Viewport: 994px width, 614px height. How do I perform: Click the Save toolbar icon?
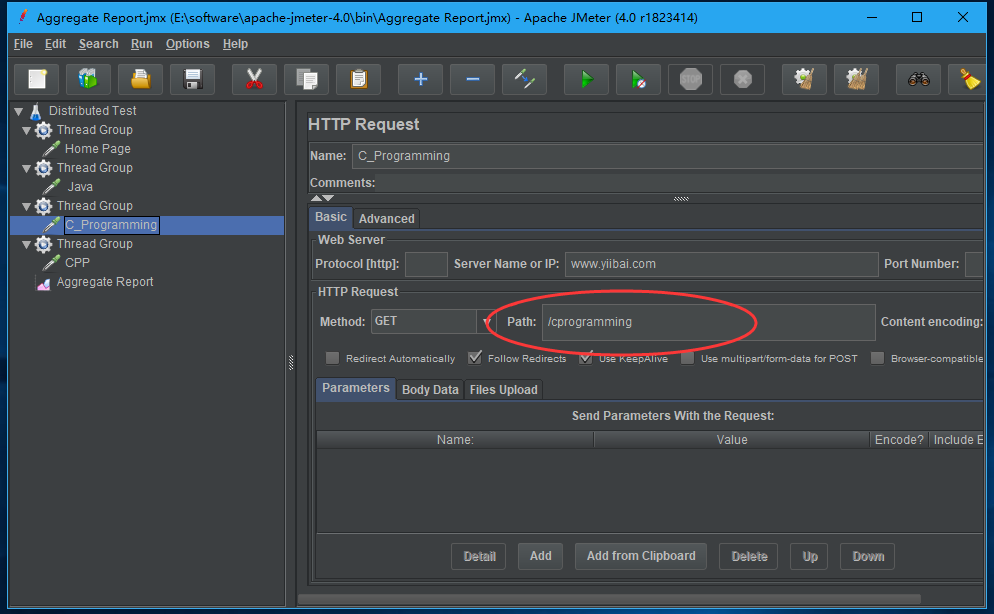pyautogui.click(x=192, y=79)
